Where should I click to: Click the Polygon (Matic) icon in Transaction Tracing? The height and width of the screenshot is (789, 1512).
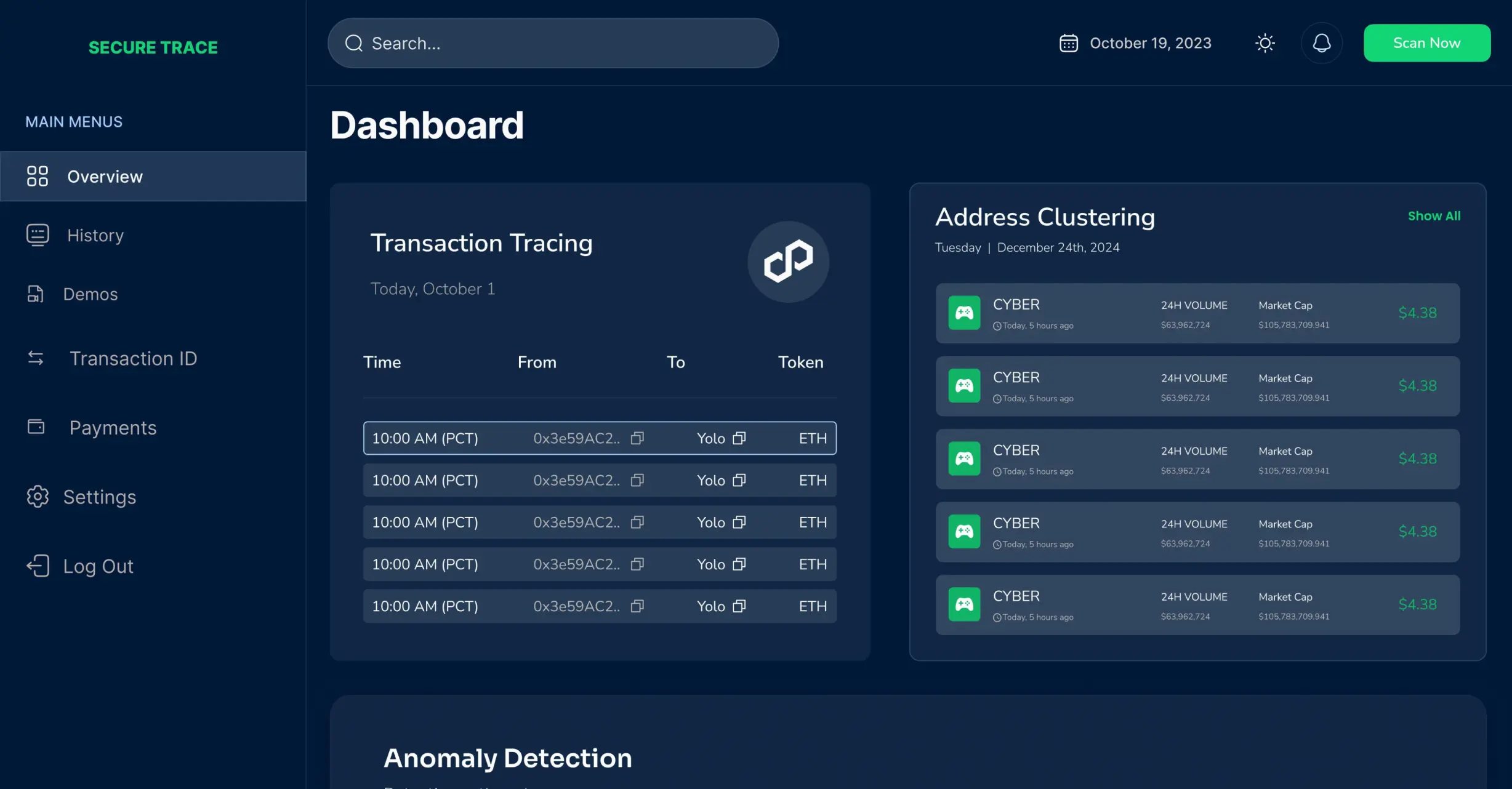[x=788, y=261]
